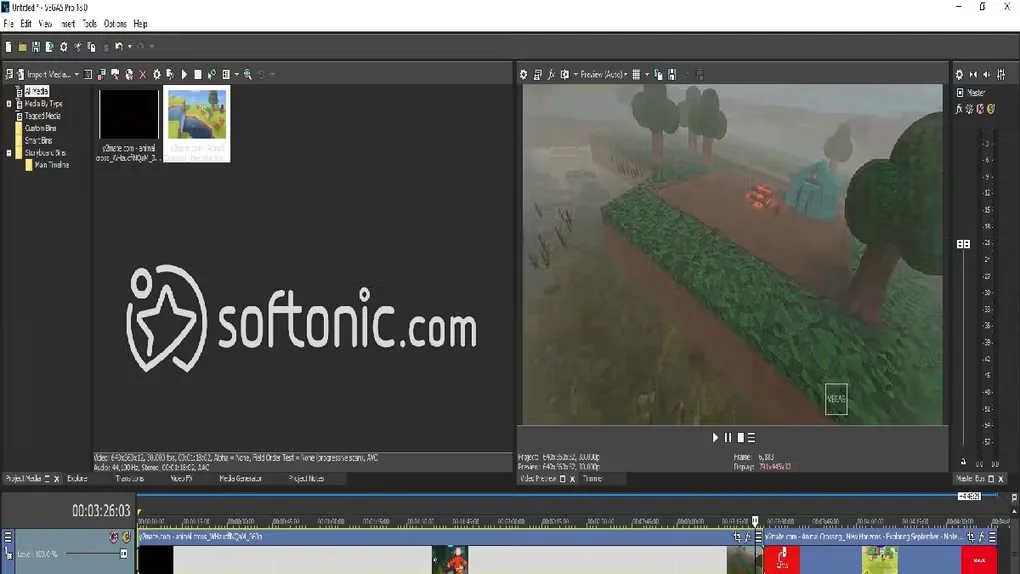1020x574 pixels.
Task: Select the Smart Bins folder
Action: (38, 141)
